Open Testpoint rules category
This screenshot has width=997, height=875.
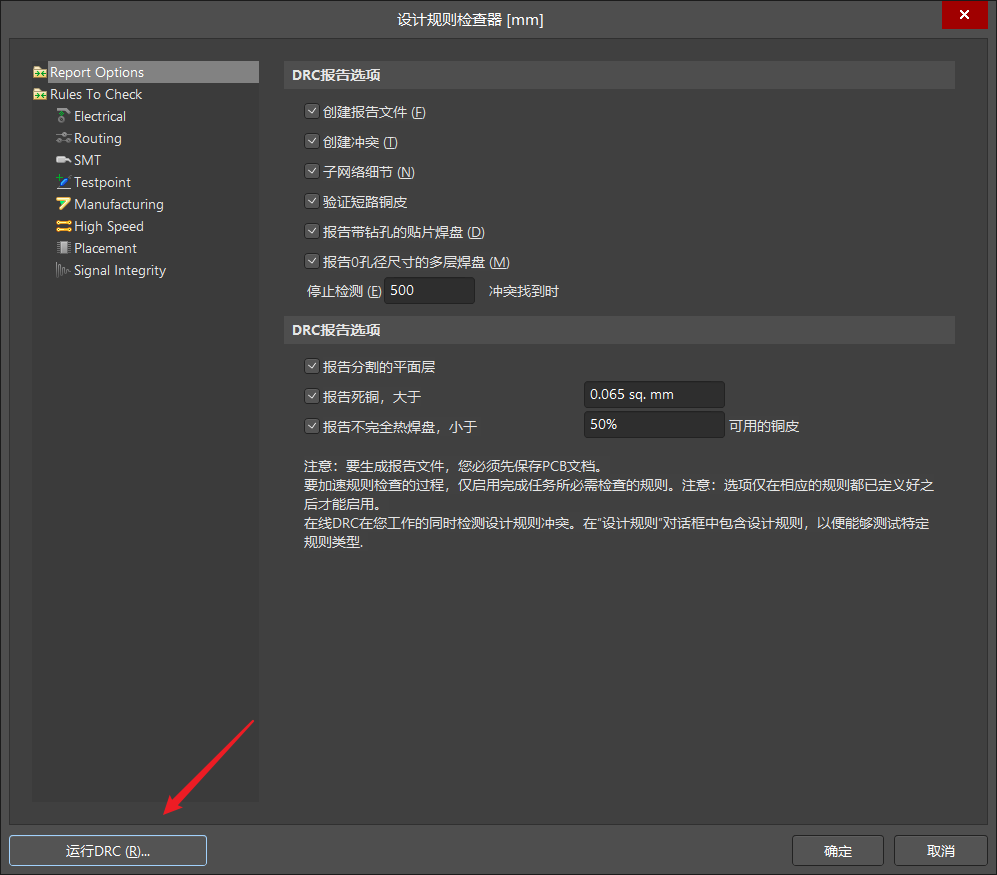[102, 183]
